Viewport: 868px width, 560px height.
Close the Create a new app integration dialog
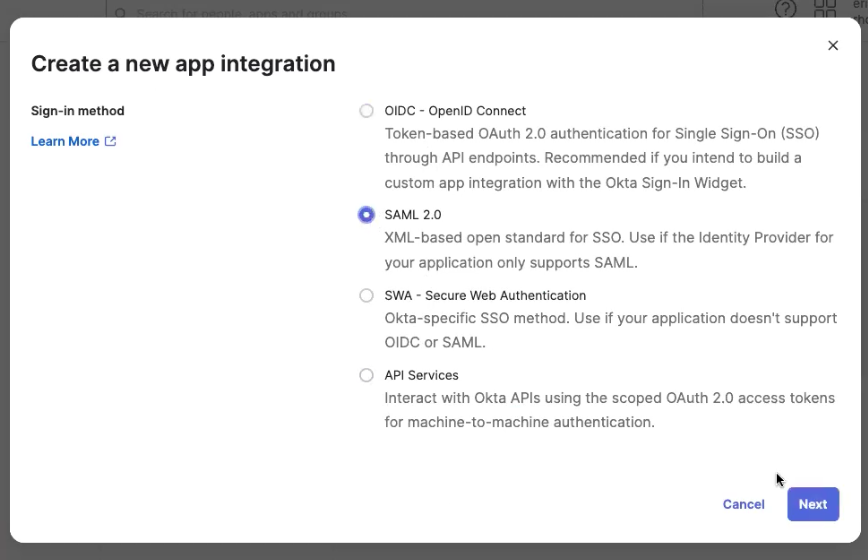click(833, 45)
